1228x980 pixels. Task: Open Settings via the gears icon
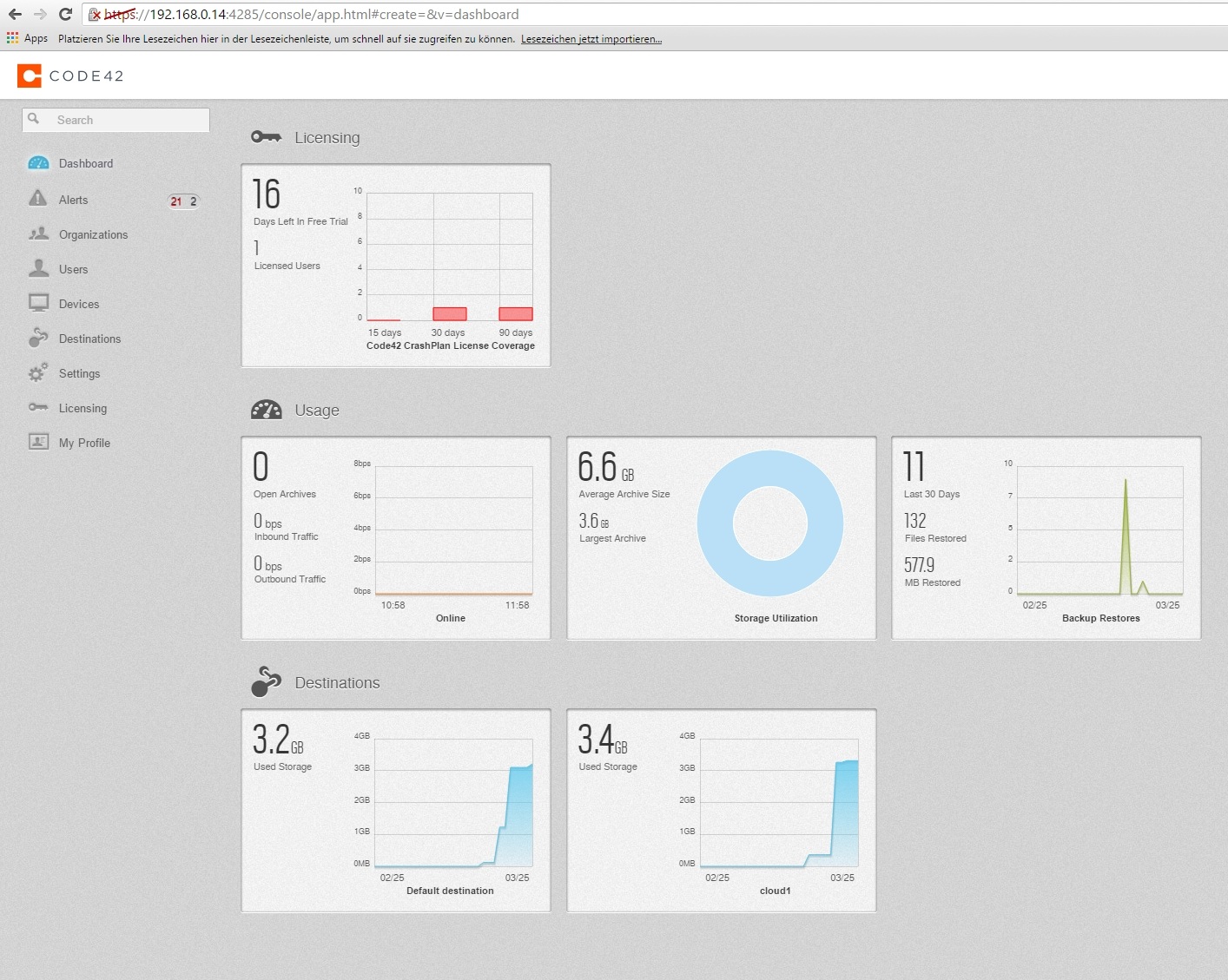38,372
